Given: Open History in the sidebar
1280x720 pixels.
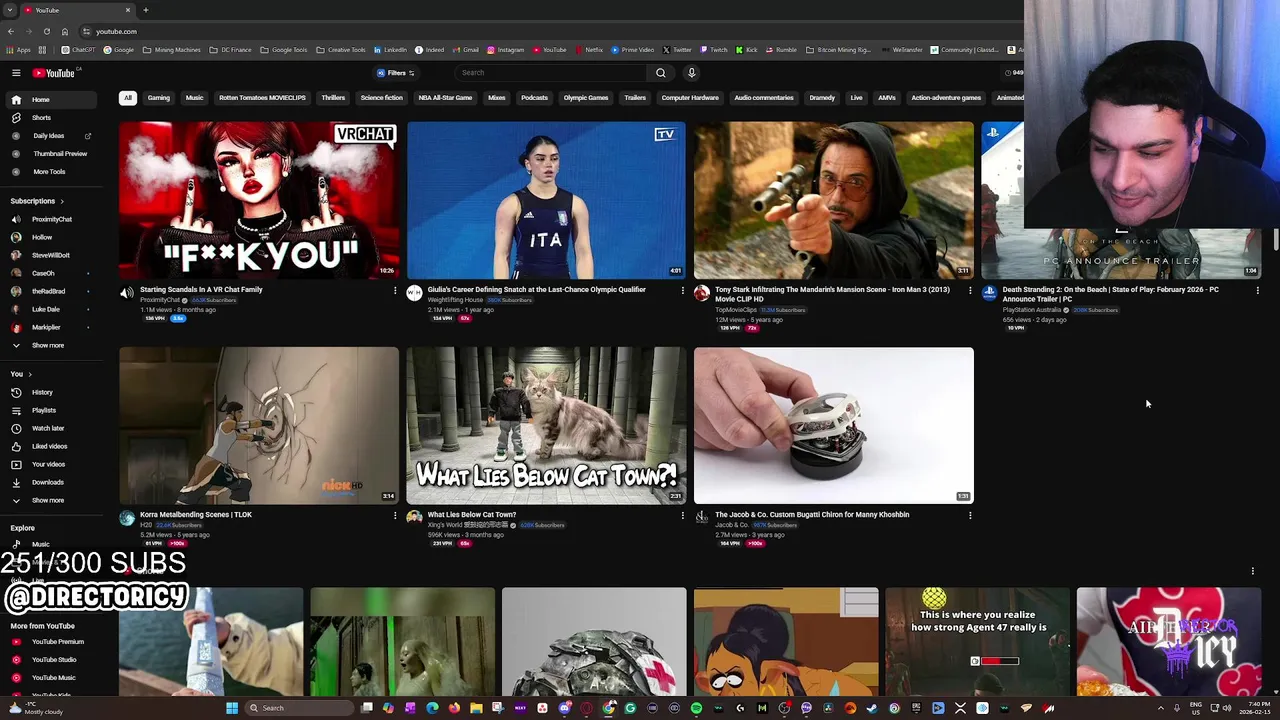Looking at the screenshot, I should tap(50, 392).
